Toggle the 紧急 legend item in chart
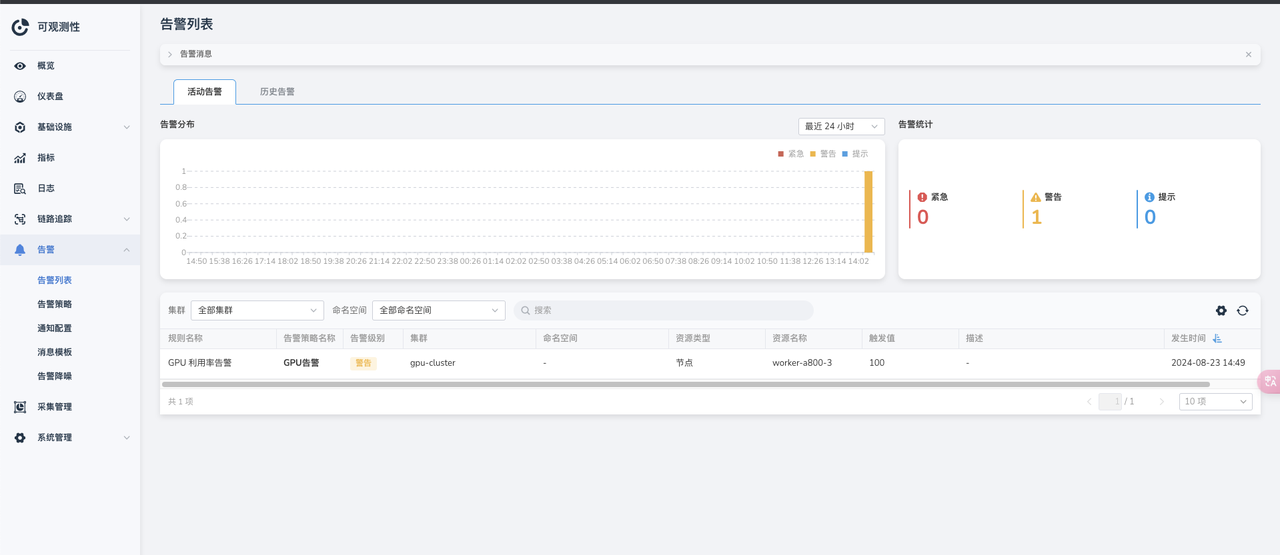 coord(790,154)
